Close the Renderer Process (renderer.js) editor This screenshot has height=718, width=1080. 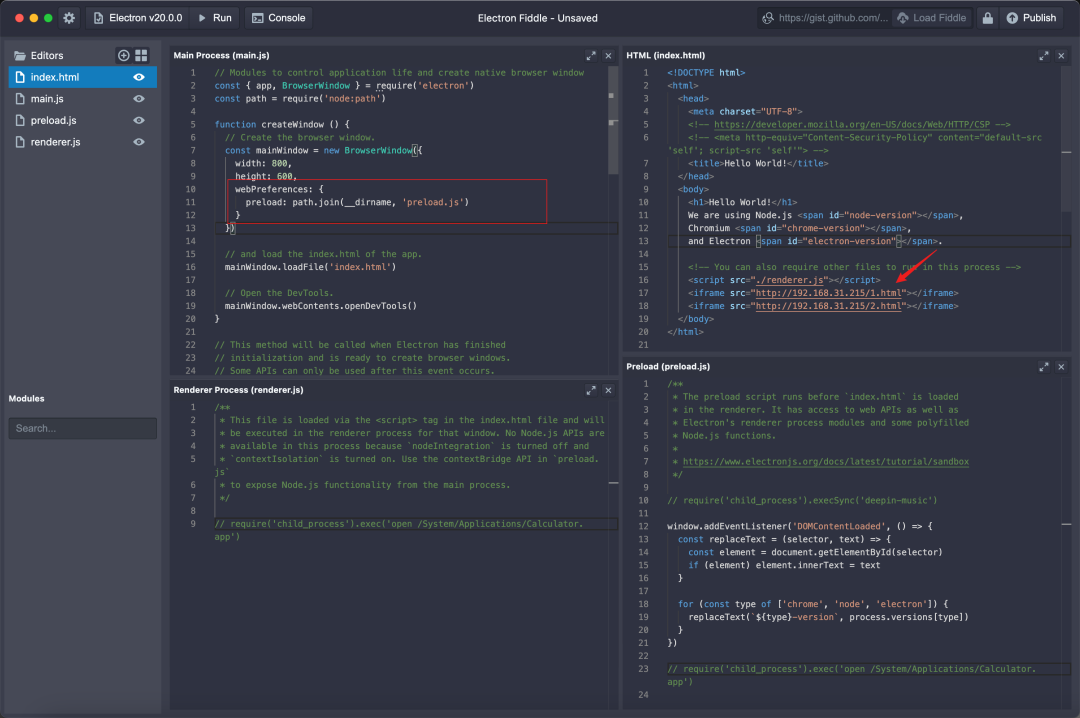608,390
